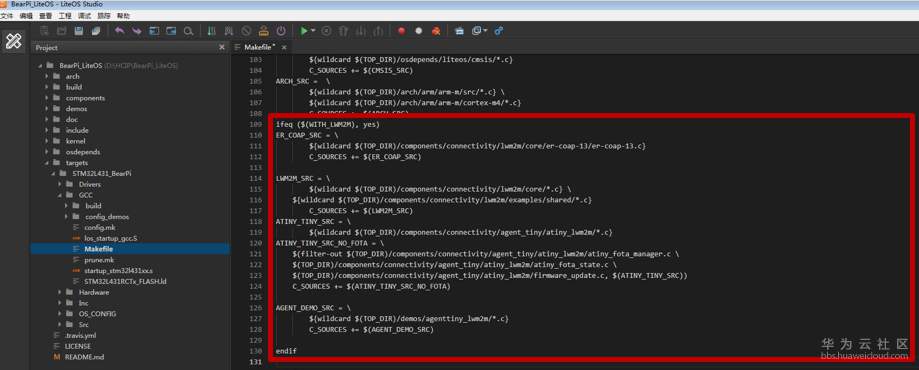The image size is (919, 370).
Task: Close the Makefile editor tab
Action: coord(284,47)
